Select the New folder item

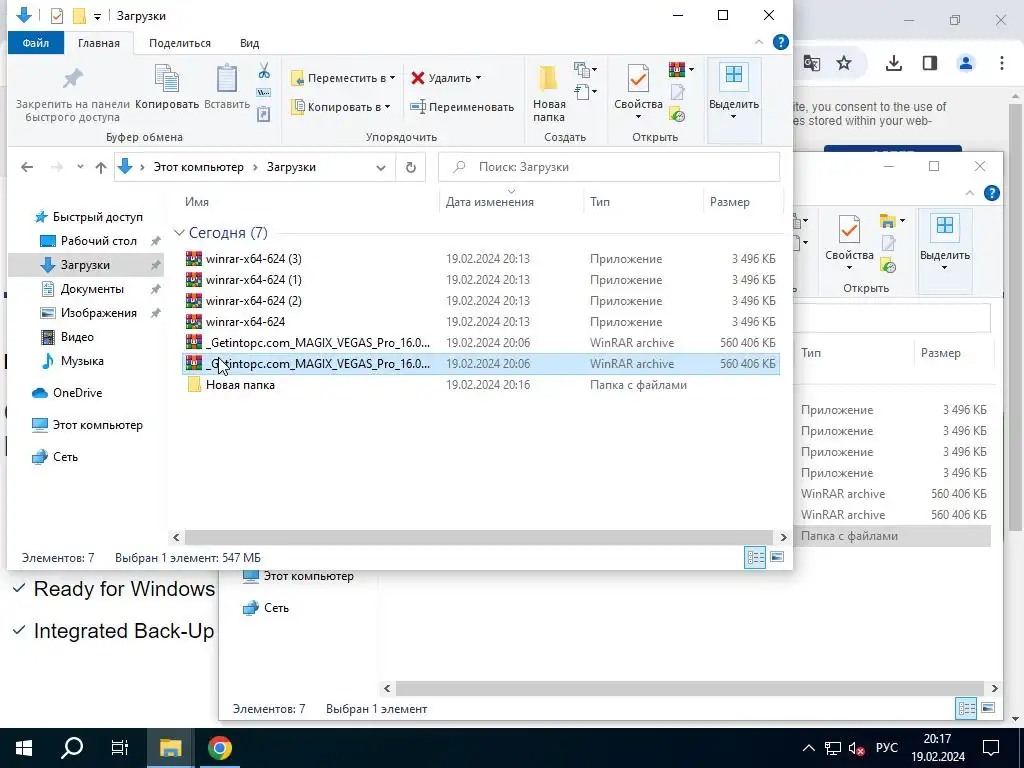point(240,385)
